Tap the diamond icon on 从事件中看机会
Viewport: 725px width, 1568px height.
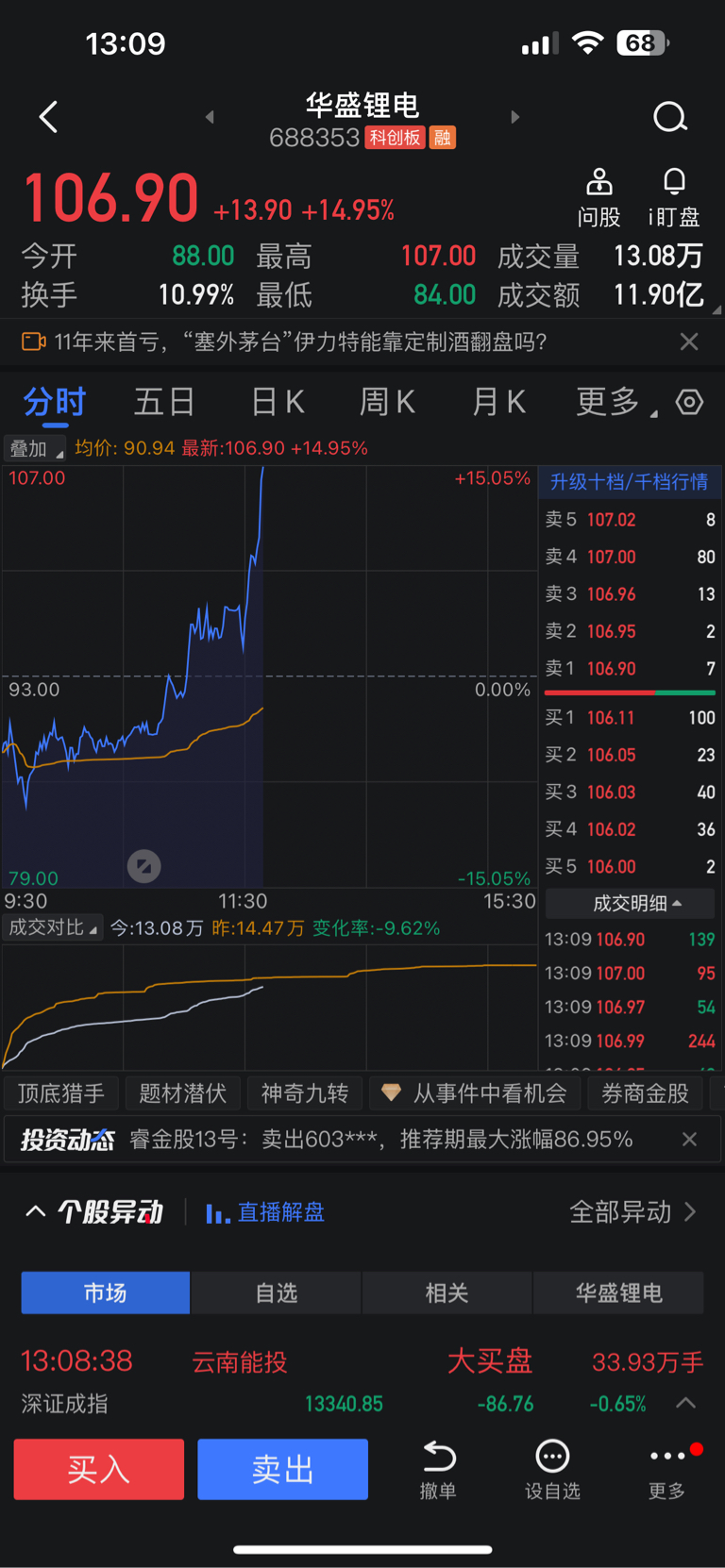coord(391,1093)
